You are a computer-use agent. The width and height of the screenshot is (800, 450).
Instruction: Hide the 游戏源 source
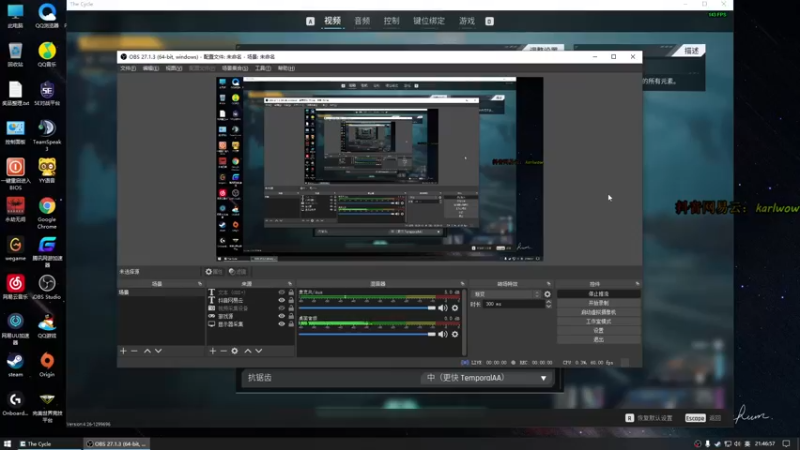[281, 316]
